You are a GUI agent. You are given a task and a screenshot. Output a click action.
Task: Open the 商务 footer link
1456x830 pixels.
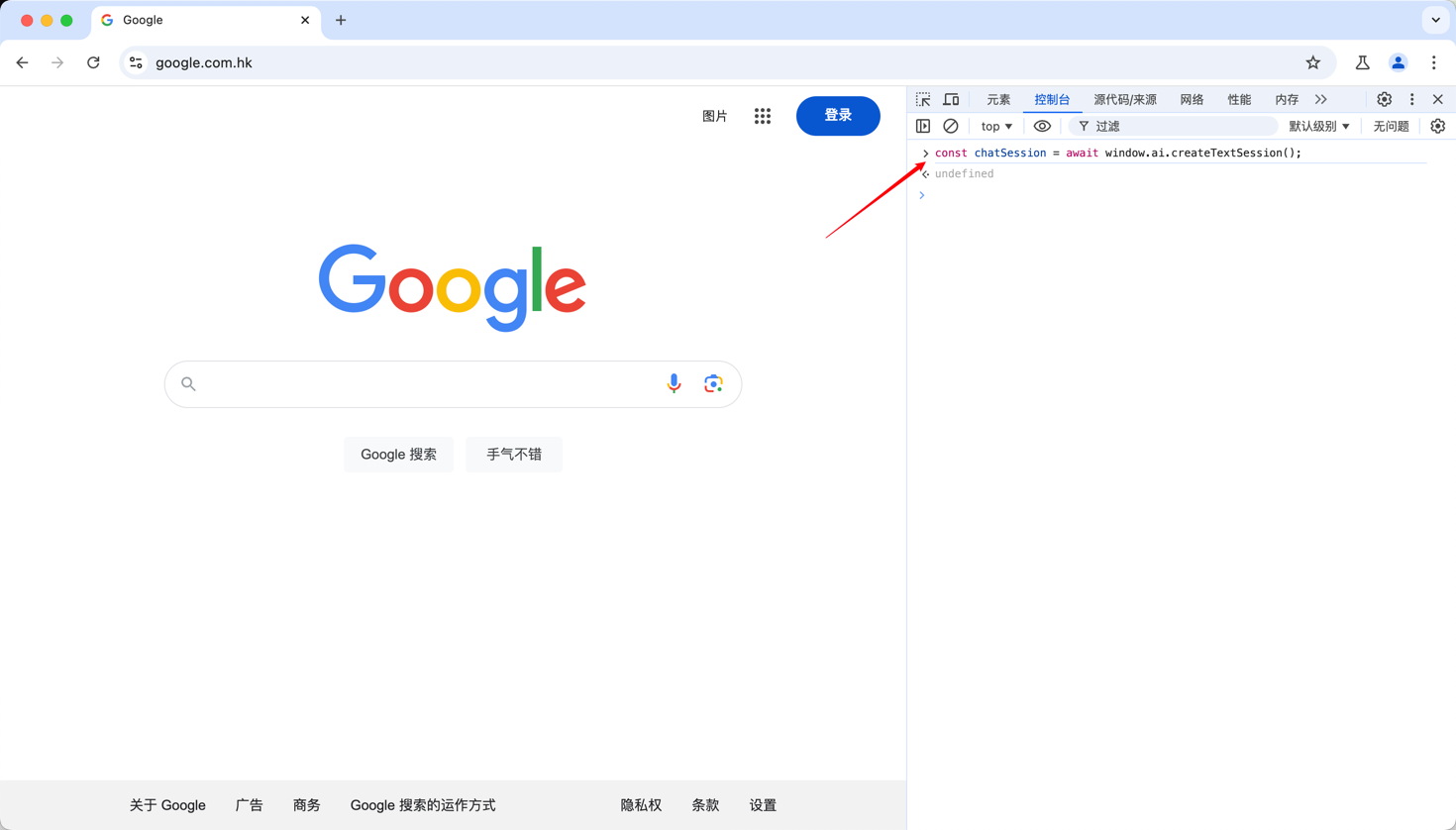[x=307, y=805]
